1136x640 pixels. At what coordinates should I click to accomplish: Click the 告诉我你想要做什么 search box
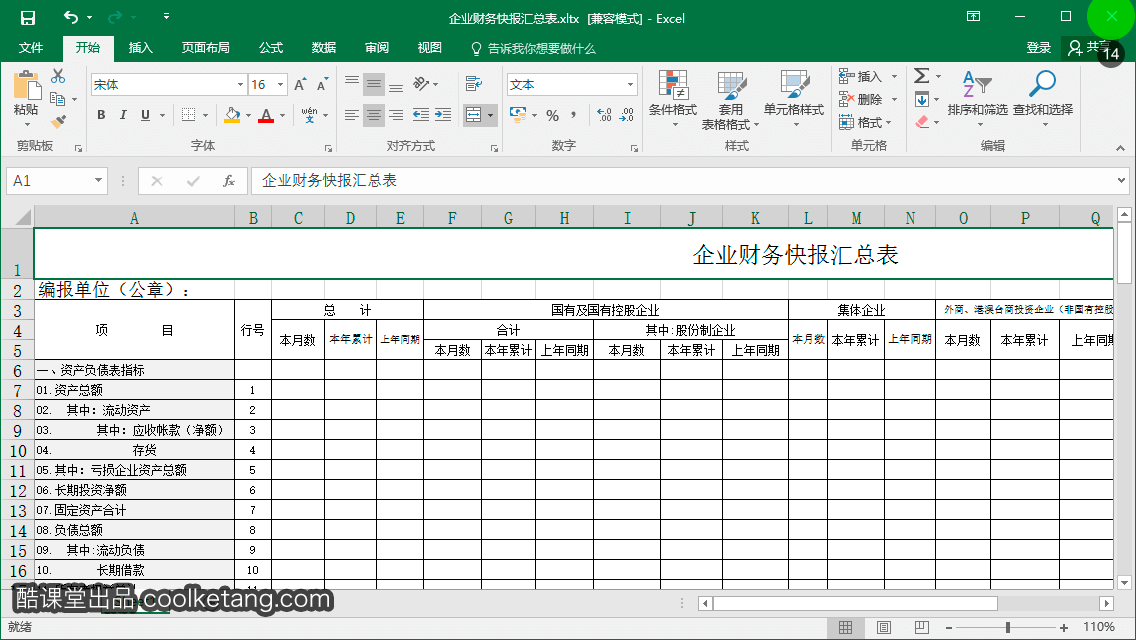[x=533, y=49]
